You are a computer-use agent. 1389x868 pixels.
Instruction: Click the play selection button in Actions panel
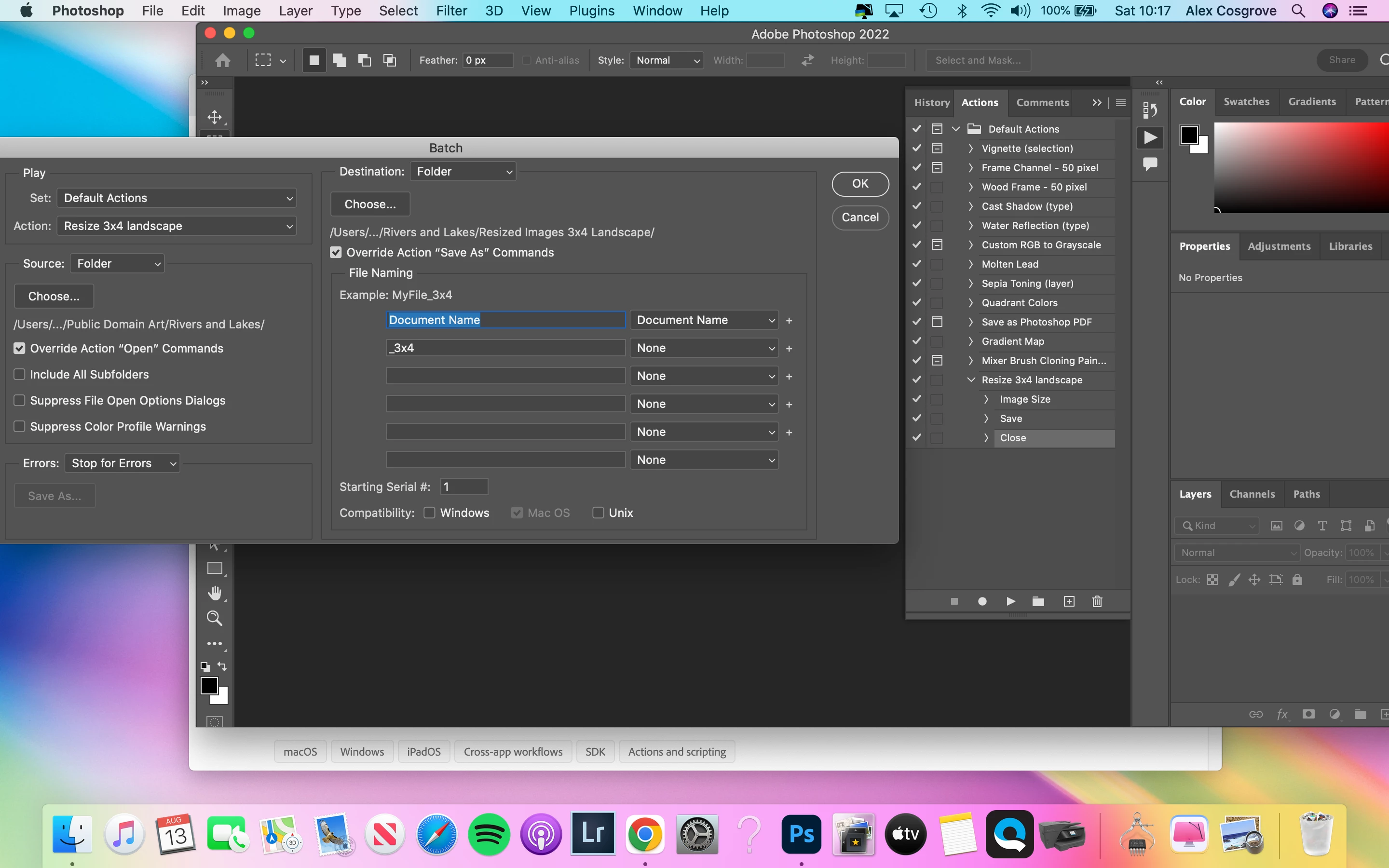(x=1011, y=601)
